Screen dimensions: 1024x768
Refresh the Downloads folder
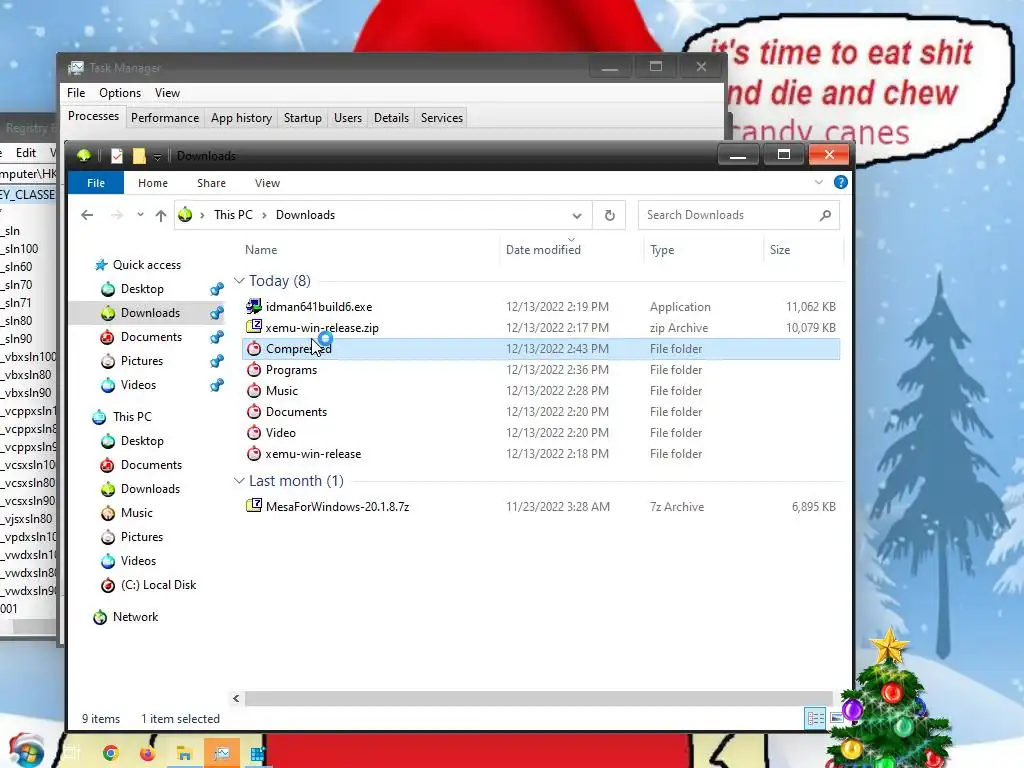609,216
